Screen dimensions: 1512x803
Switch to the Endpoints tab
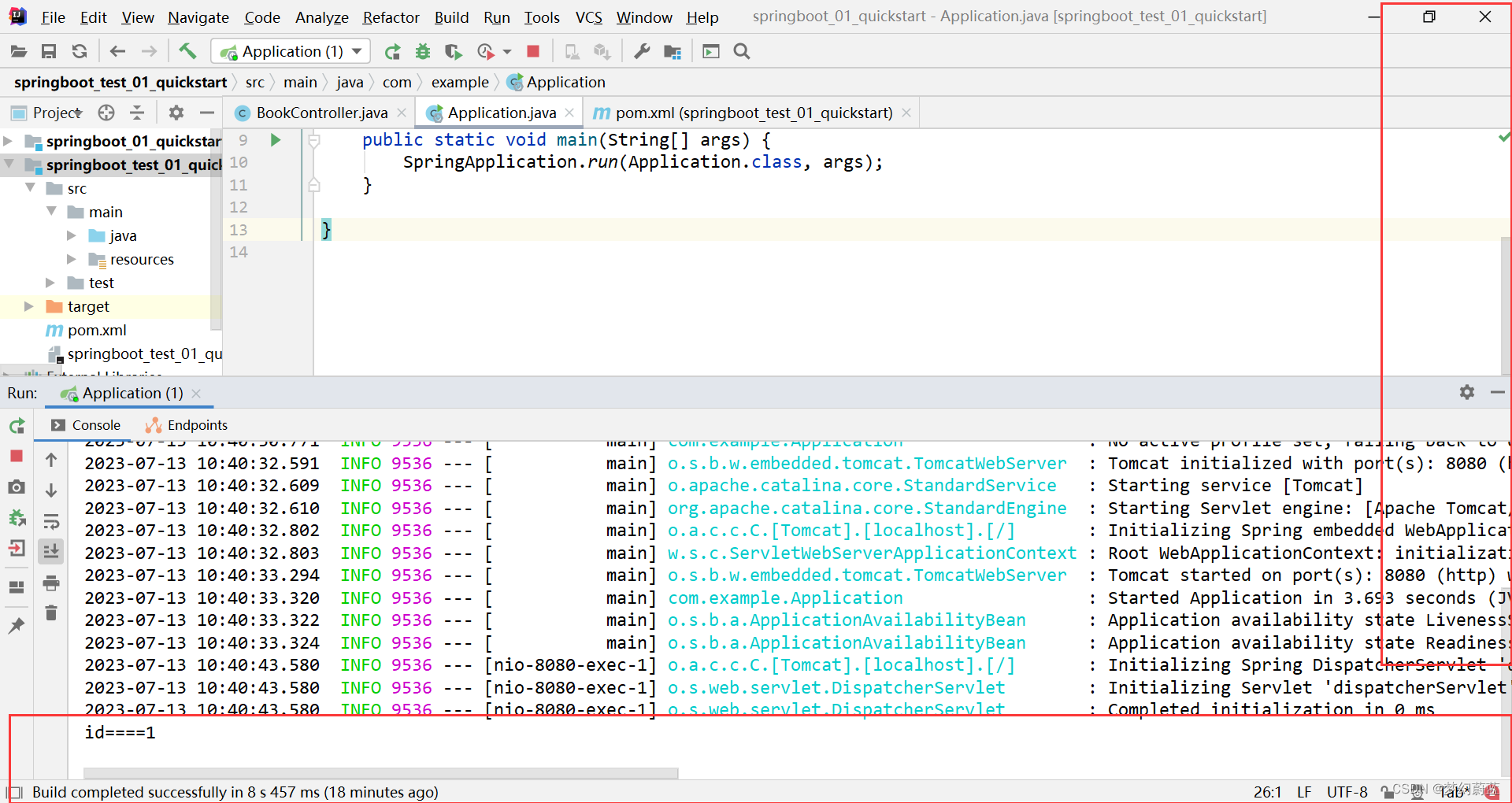pos(187,425)
